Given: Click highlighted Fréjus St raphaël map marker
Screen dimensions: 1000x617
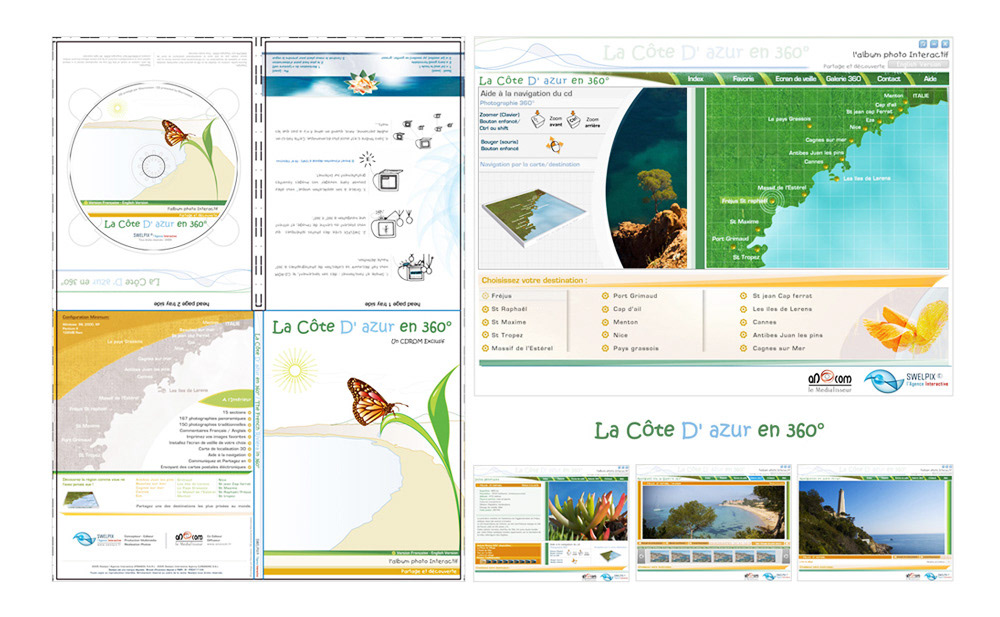Looking at the screenshot, I should tap(773, 202).
